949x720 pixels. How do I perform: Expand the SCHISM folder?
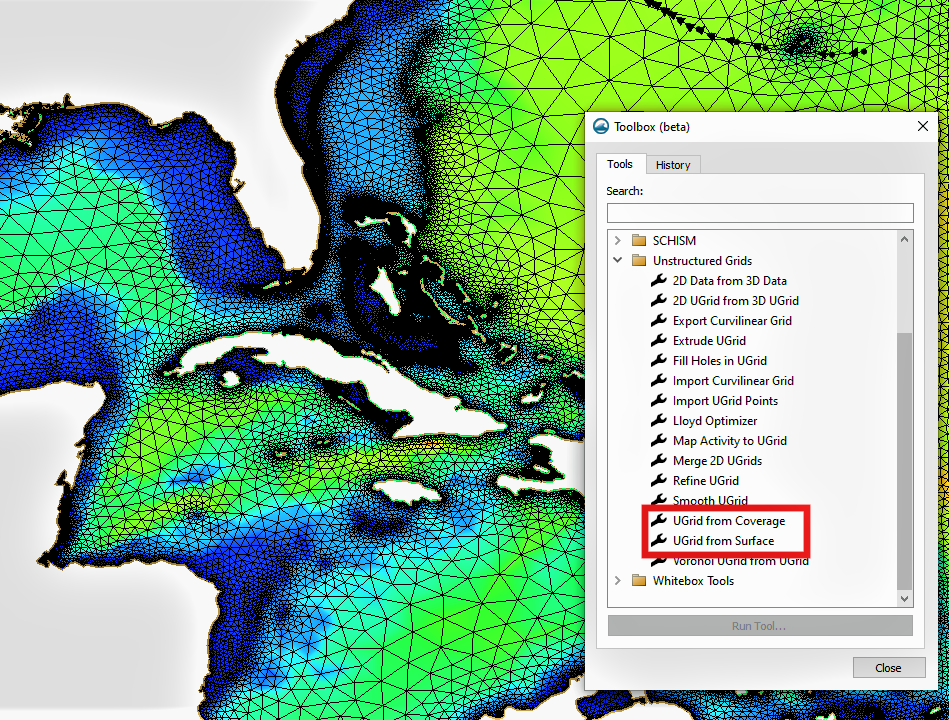[618, 240]
